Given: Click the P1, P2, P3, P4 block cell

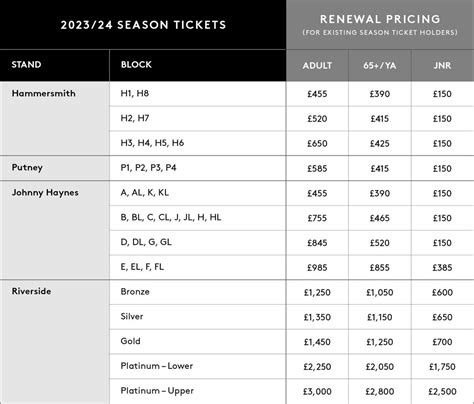Looking at the screenshot, I should pos(198,168).
